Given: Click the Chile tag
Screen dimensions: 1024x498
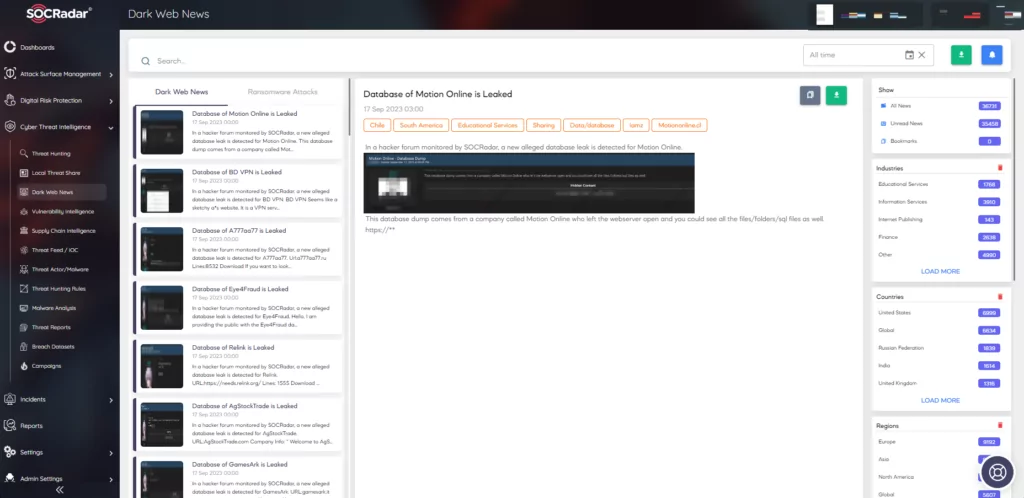Looking at the screenshot, I should coord(377,125).
